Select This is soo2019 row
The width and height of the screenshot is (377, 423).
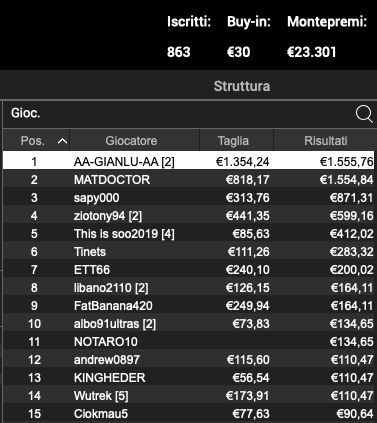190,234
